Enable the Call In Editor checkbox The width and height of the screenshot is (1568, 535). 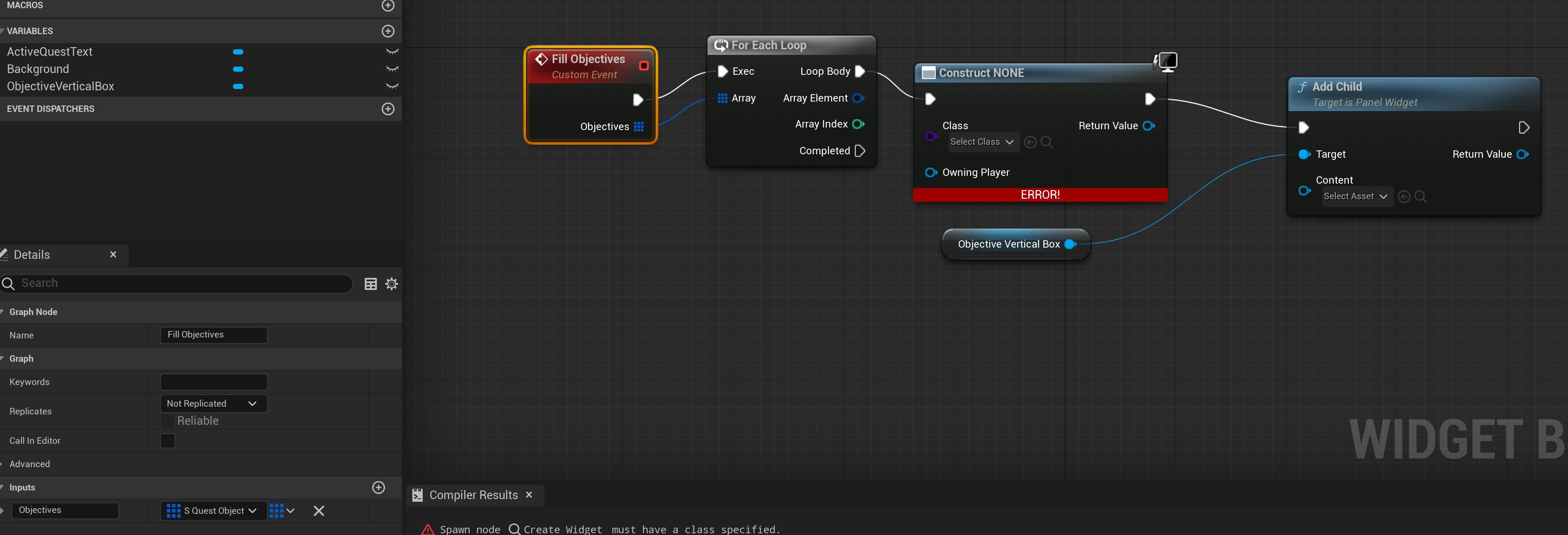coord(167,440)
